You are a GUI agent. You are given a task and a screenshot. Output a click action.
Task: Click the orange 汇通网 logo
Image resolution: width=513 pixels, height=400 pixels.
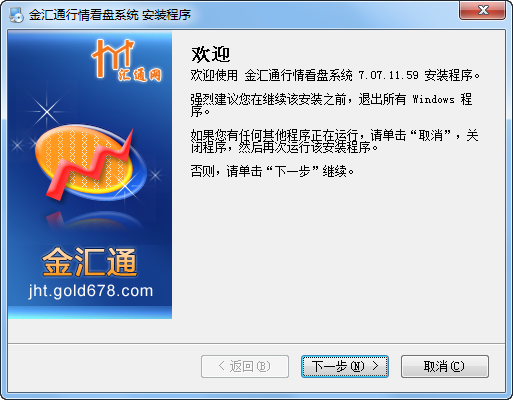tap(126, 60)
